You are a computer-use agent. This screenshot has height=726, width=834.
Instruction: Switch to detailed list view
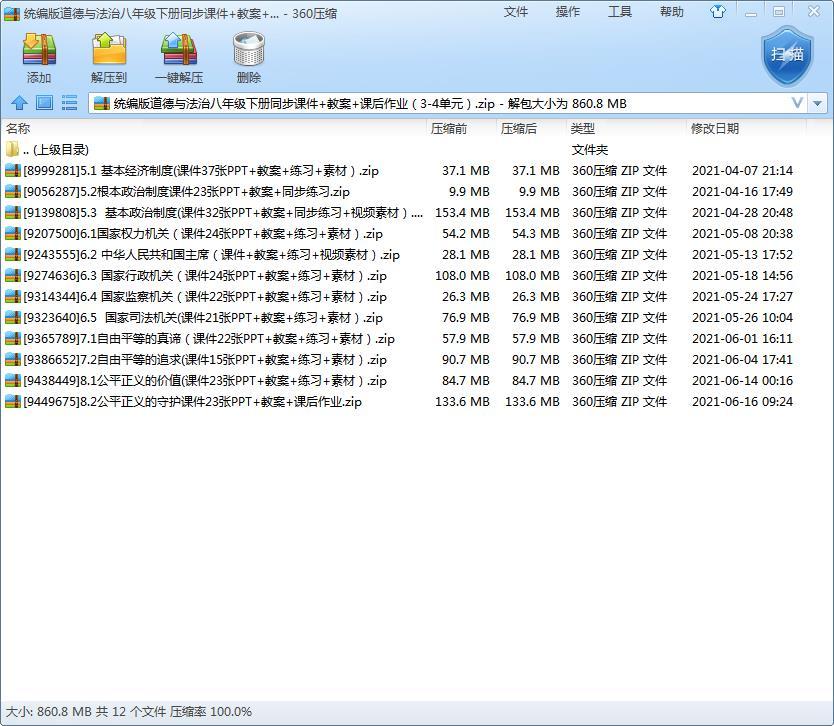click(x=69, y=102)
